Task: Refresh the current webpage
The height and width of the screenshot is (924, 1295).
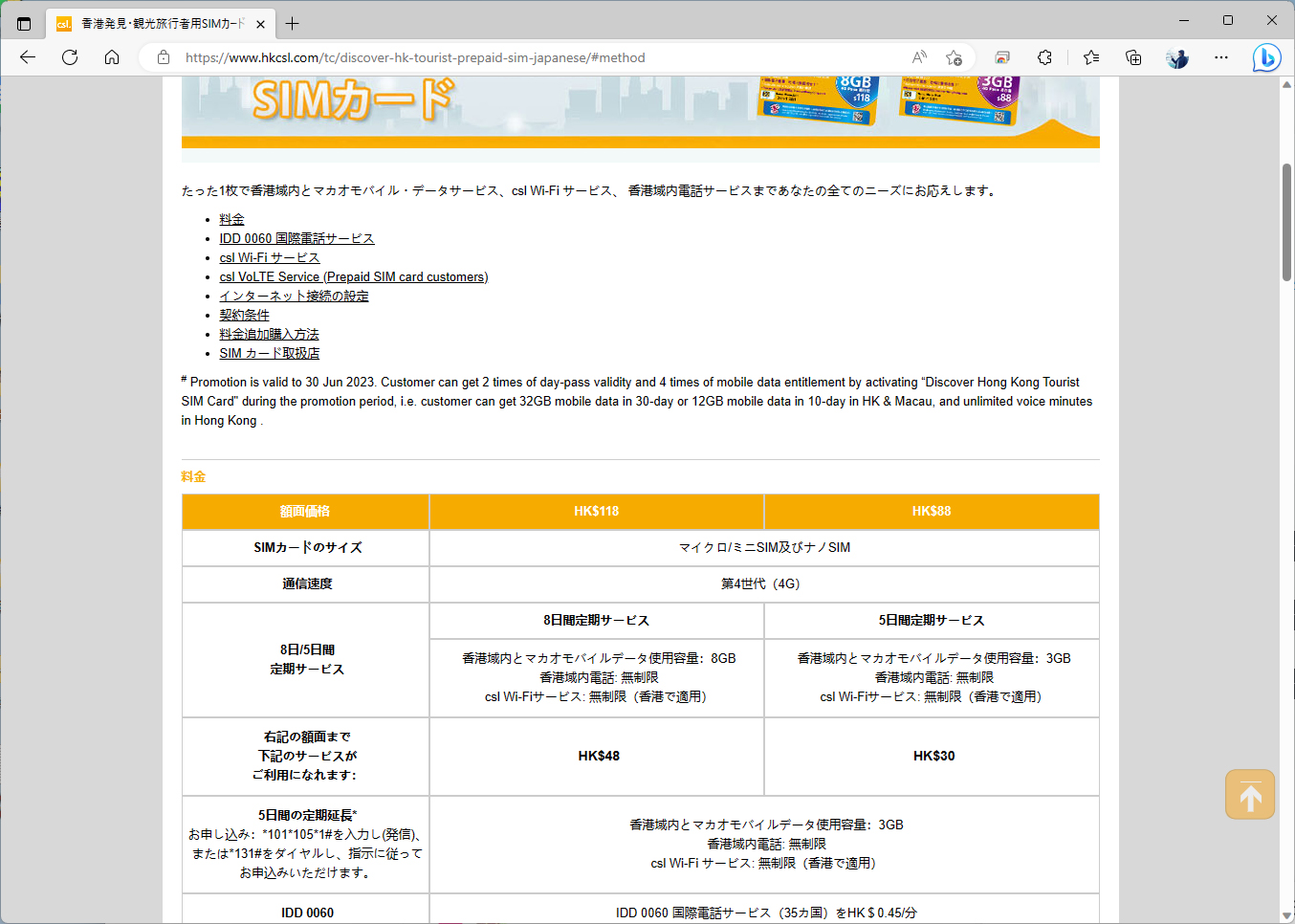Action: tap(69, 57)
